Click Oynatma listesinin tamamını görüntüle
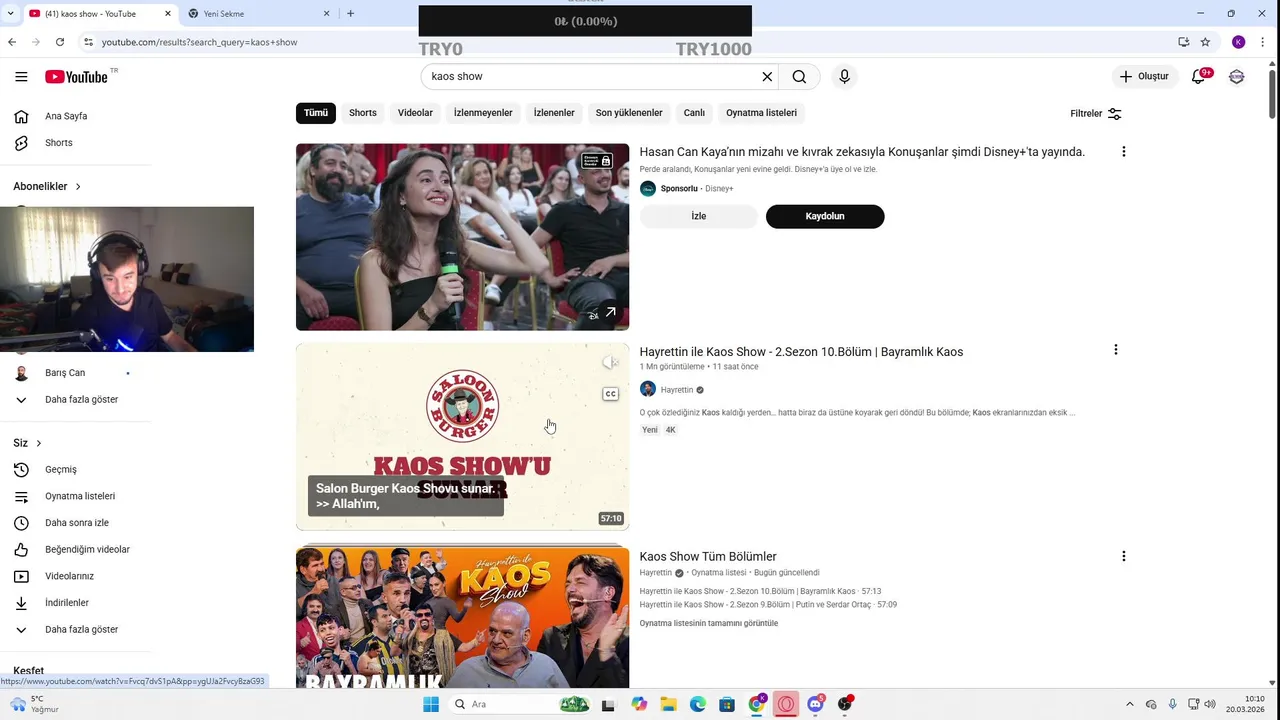The width and height of the screenshot is (1280, 720). [x=709, y=624]
